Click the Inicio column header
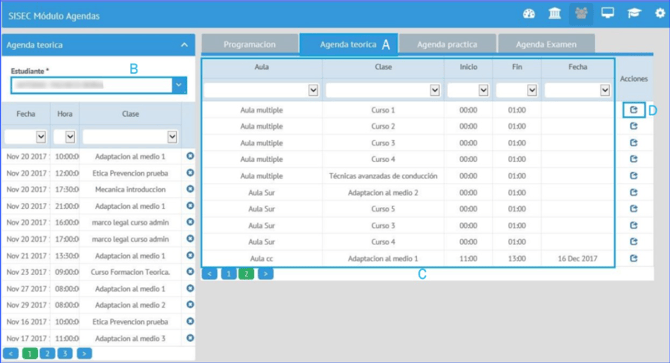 pyautogui.click(x=468, y=67)
